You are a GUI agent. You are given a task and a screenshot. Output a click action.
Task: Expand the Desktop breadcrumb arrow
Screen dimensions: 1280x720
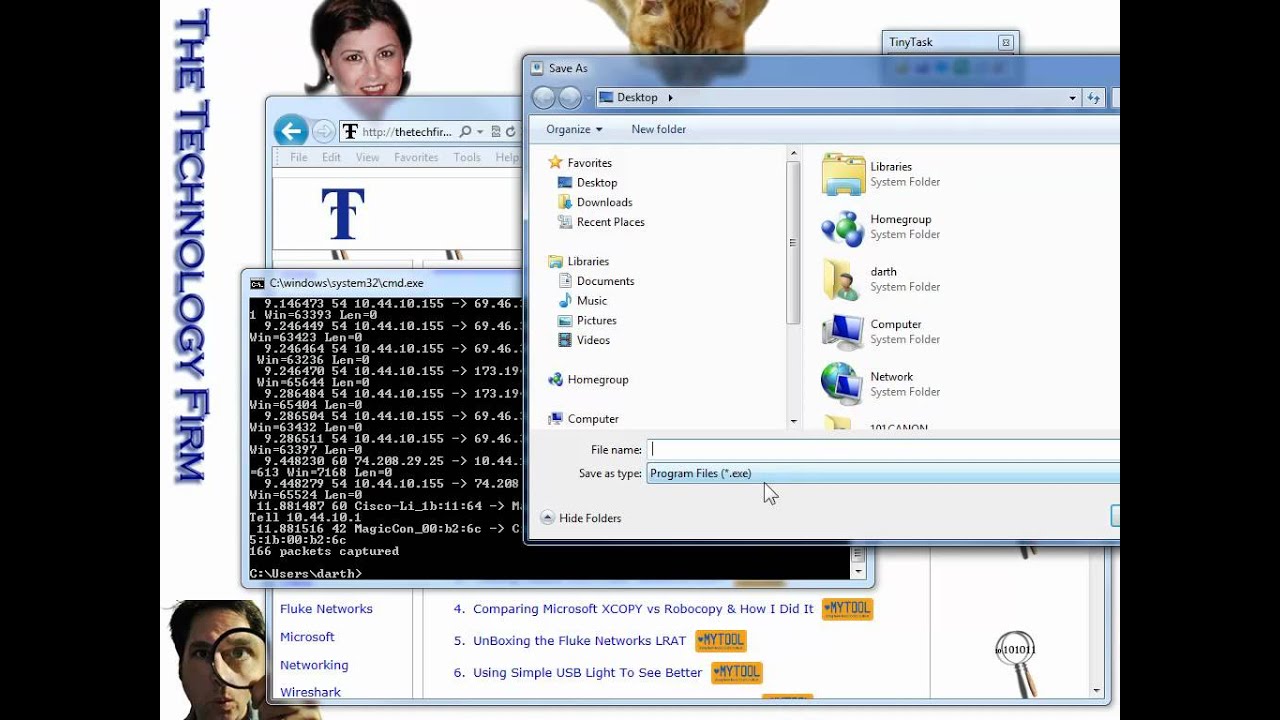[670, 98]
